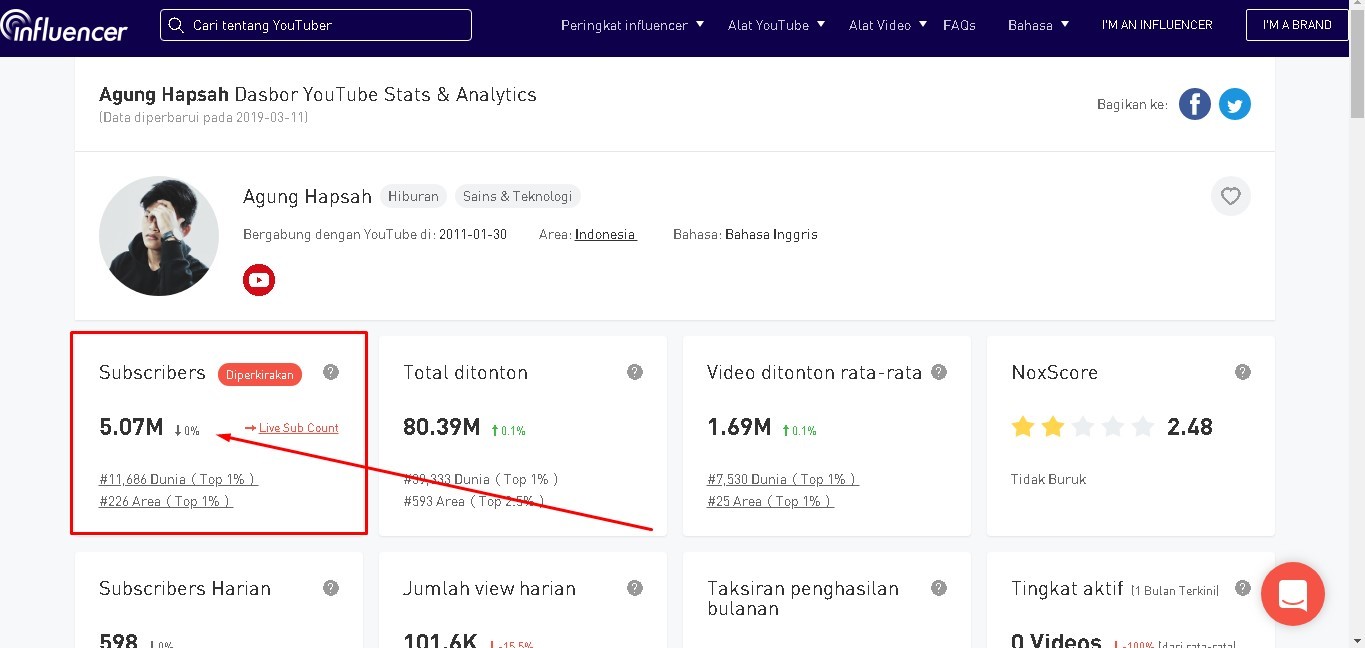The height and width of the screenshot is (648, 1365).
Task: Open #11,686 Dunia subscriber rank link
Action: pyautogui.click(x=178, y=479)
